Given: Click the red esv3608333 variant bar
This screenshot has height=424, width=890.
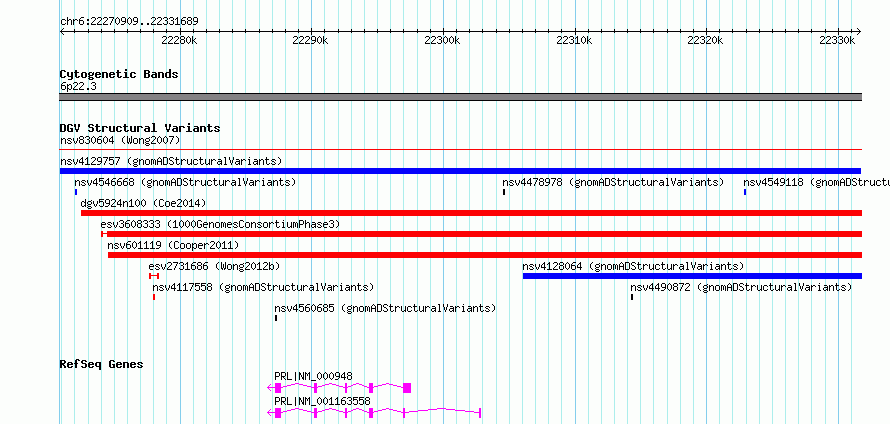Looking at the screenshot, I should click(x=481, y=234).
